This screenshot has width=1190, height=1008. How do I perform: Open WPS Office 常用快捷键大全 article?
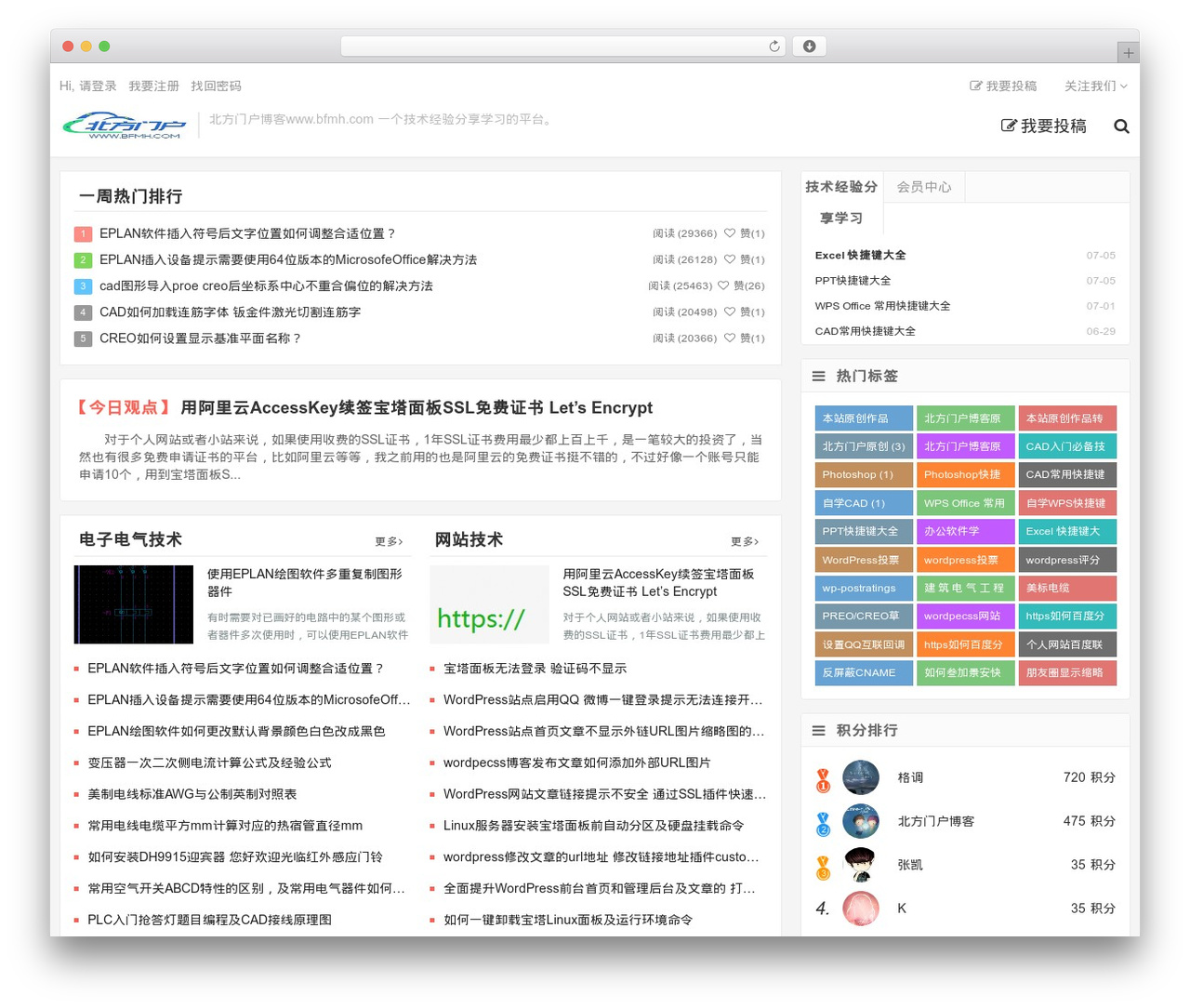pos(882,306)
